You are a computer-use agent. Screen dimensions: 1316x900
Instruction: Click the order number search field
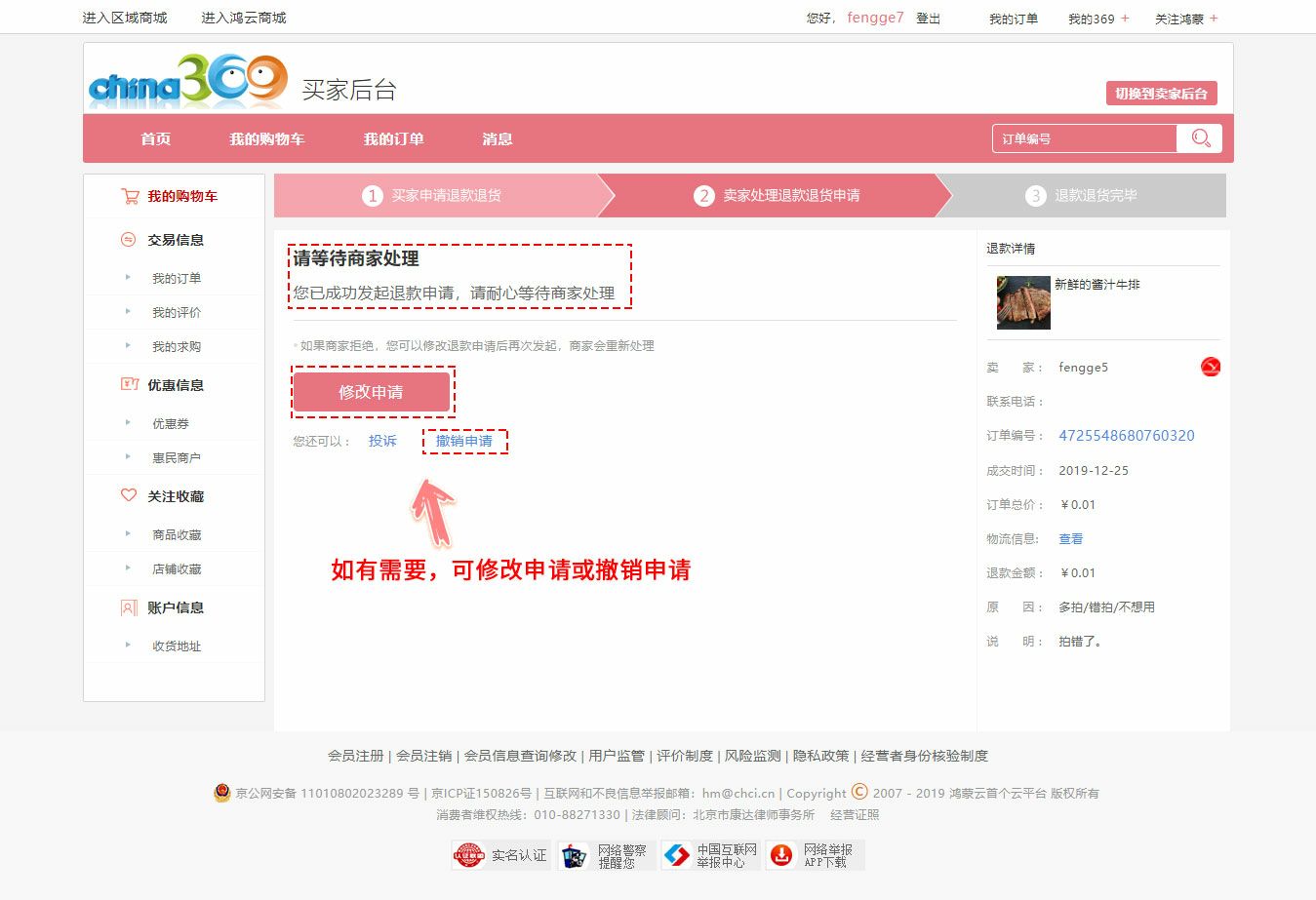1084,138
